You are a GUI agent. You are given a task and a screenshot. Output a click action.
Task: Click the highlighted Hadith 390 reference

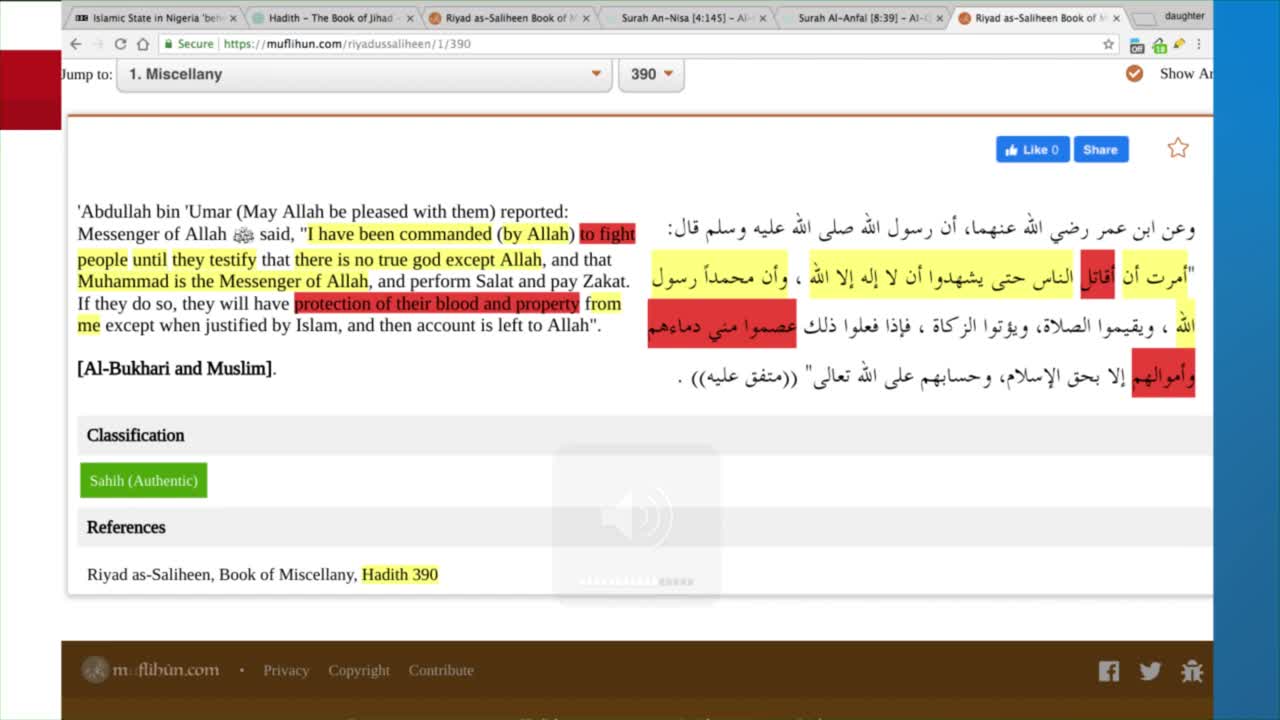click(x=400, y=575)
